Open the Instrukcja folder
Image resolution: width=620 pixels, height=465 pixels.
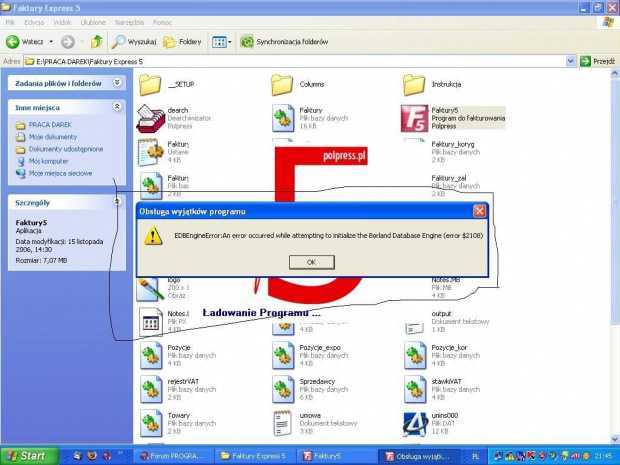coord(415,84)
